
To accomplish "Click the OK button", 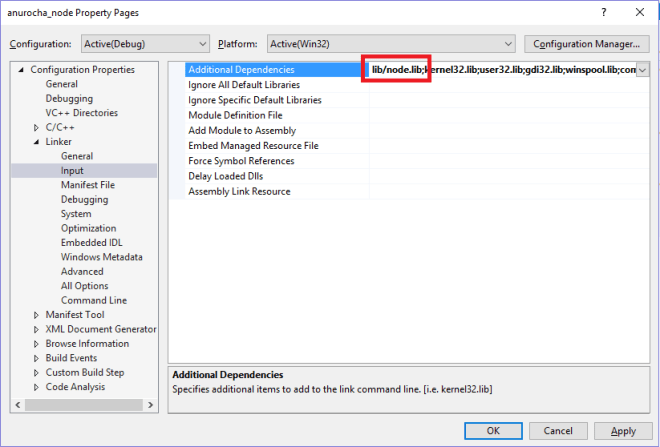I will click(493, 431).
